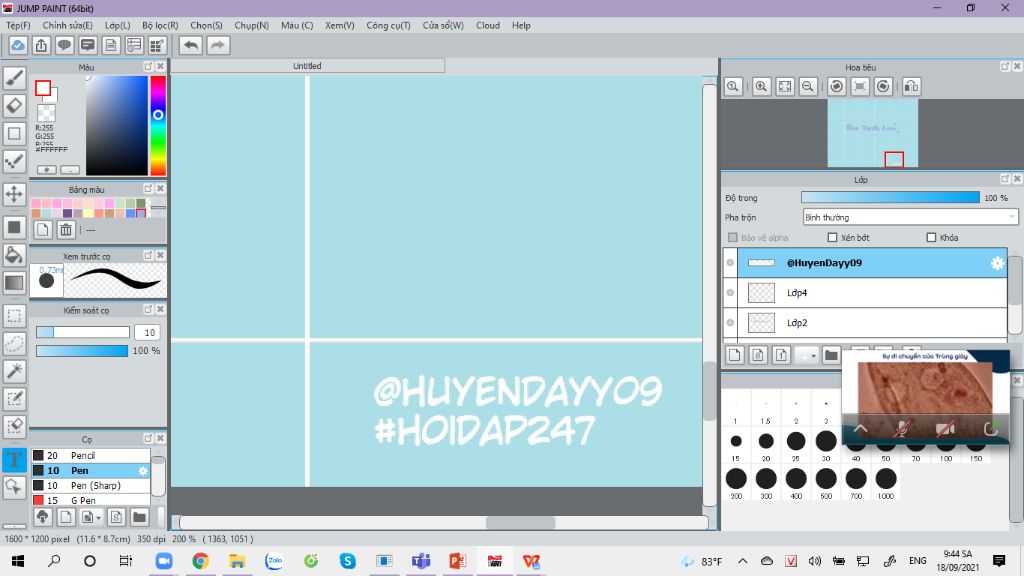The width and height of the screenshot is (1024, 576).
Task: Add a new layer in the Lớp panel
Action: coord(735,355)
